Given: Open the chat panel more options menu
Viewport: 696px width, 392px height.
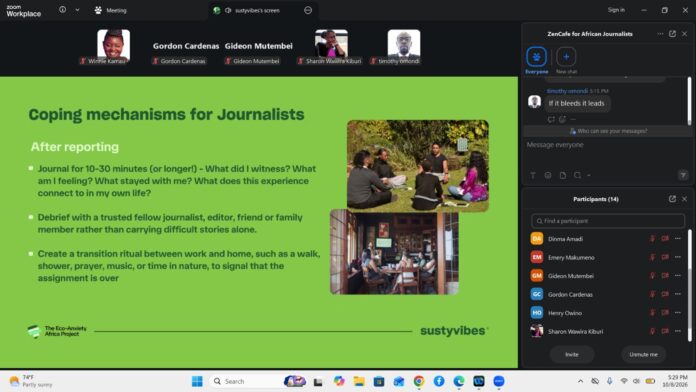Looking at the screenshot, I should pyautogui.click(x=660, y=34).
